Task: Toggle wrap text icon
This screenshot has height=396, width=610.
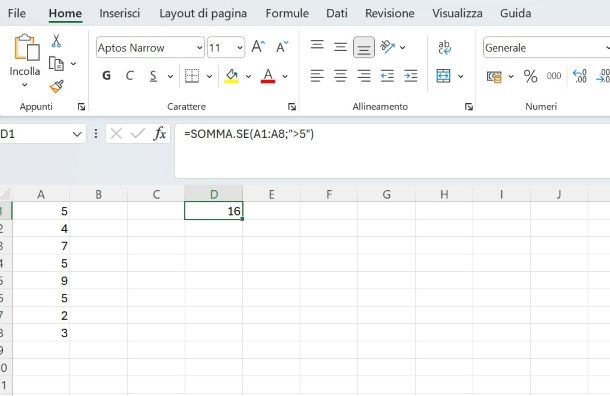Action: coord(444,47)
